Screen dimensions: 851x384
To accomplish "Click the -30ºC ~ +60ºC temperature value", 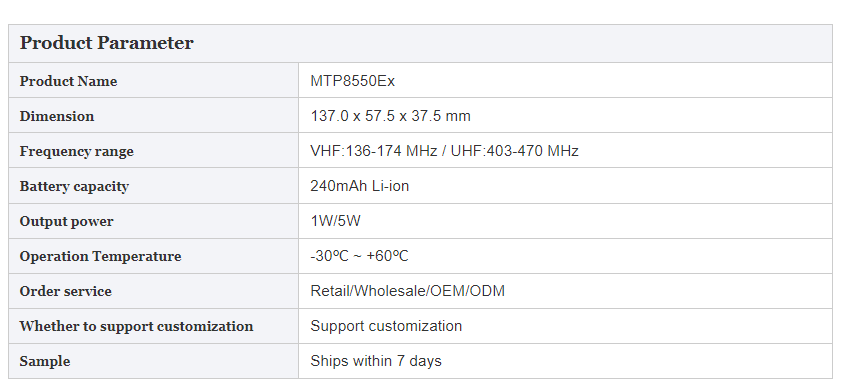I will 359,256.
